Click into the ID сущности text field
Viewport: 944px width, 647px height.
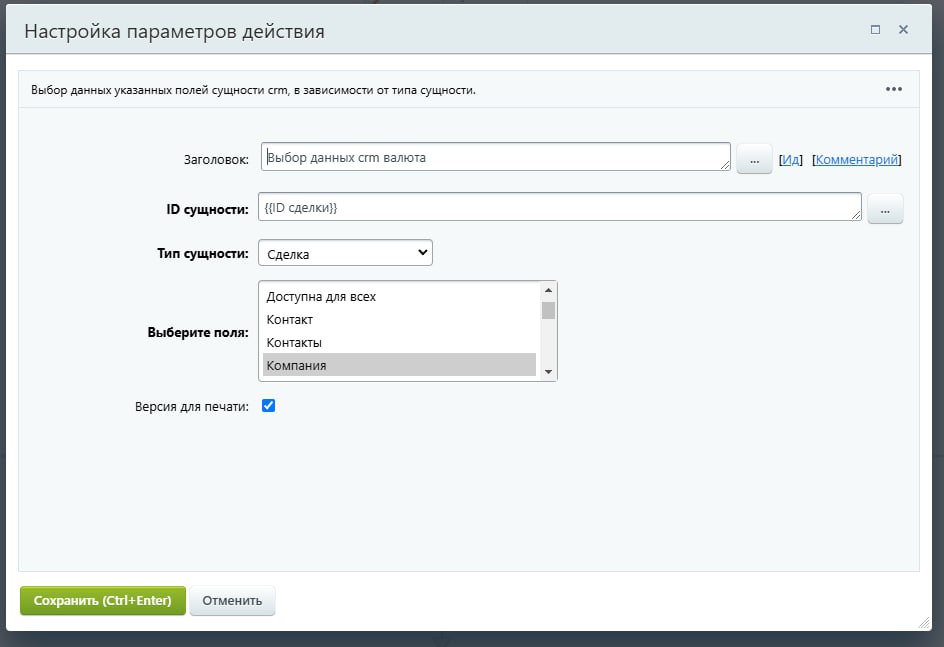[559, 207]
